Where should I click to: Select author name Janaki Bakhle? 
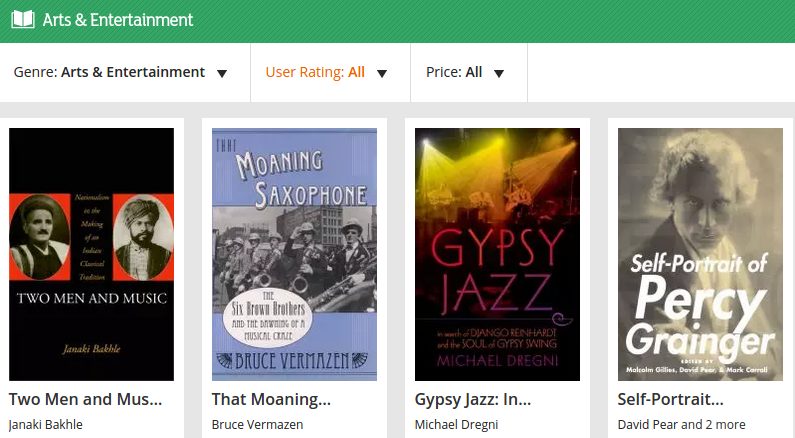tap(46, 424)
